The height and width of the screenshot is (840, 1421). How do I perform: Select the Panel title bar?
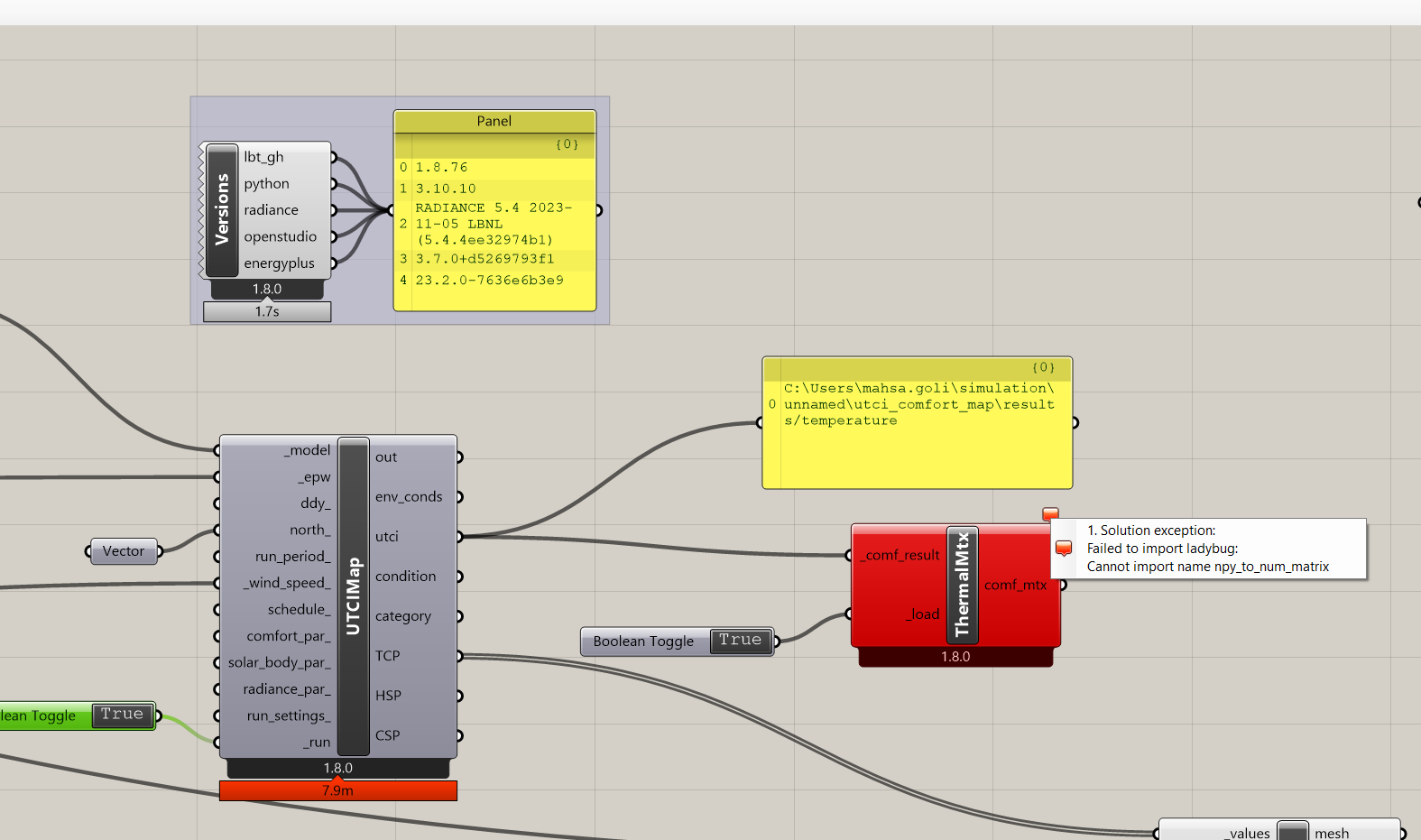tap(494, 122)
